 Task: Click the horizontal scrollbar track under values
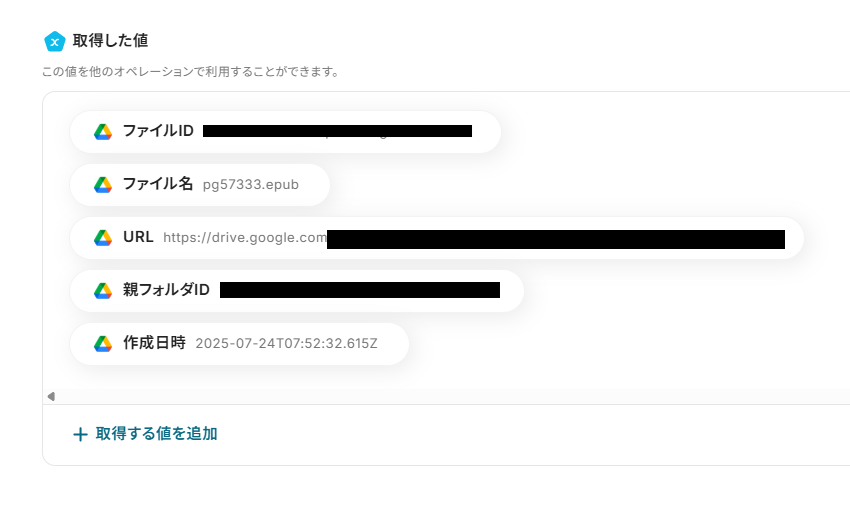point(450,396)
